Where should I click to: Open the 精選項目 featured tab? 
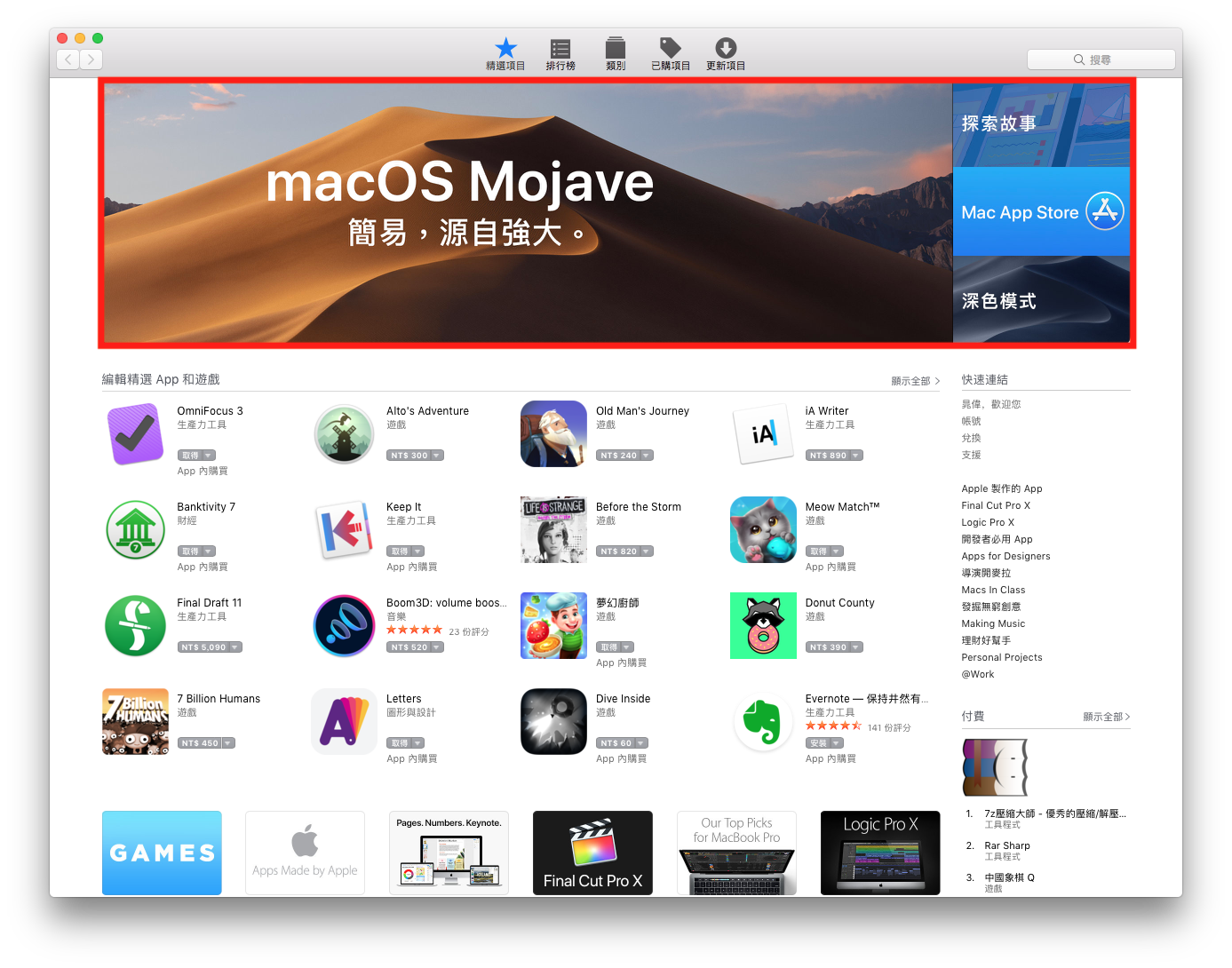pos(505,54)
